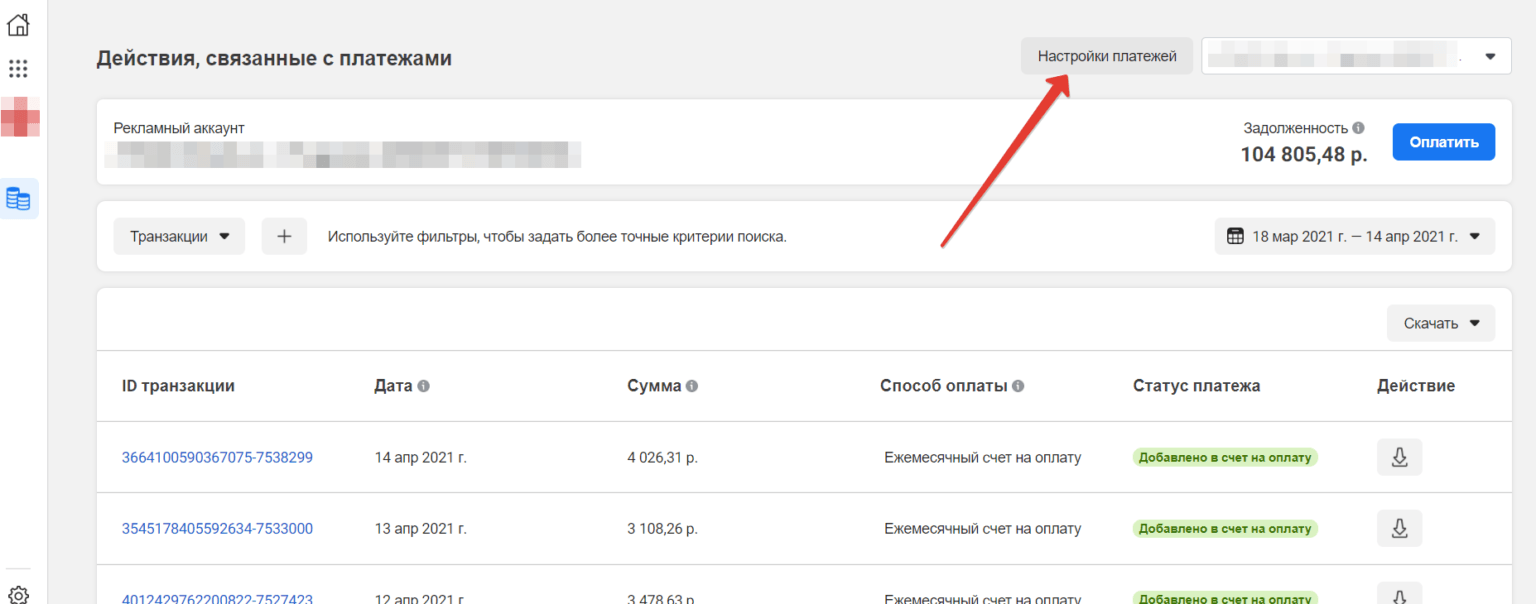
Task: Click the status badge in the 14 апр row
Action: (1225, 457)
